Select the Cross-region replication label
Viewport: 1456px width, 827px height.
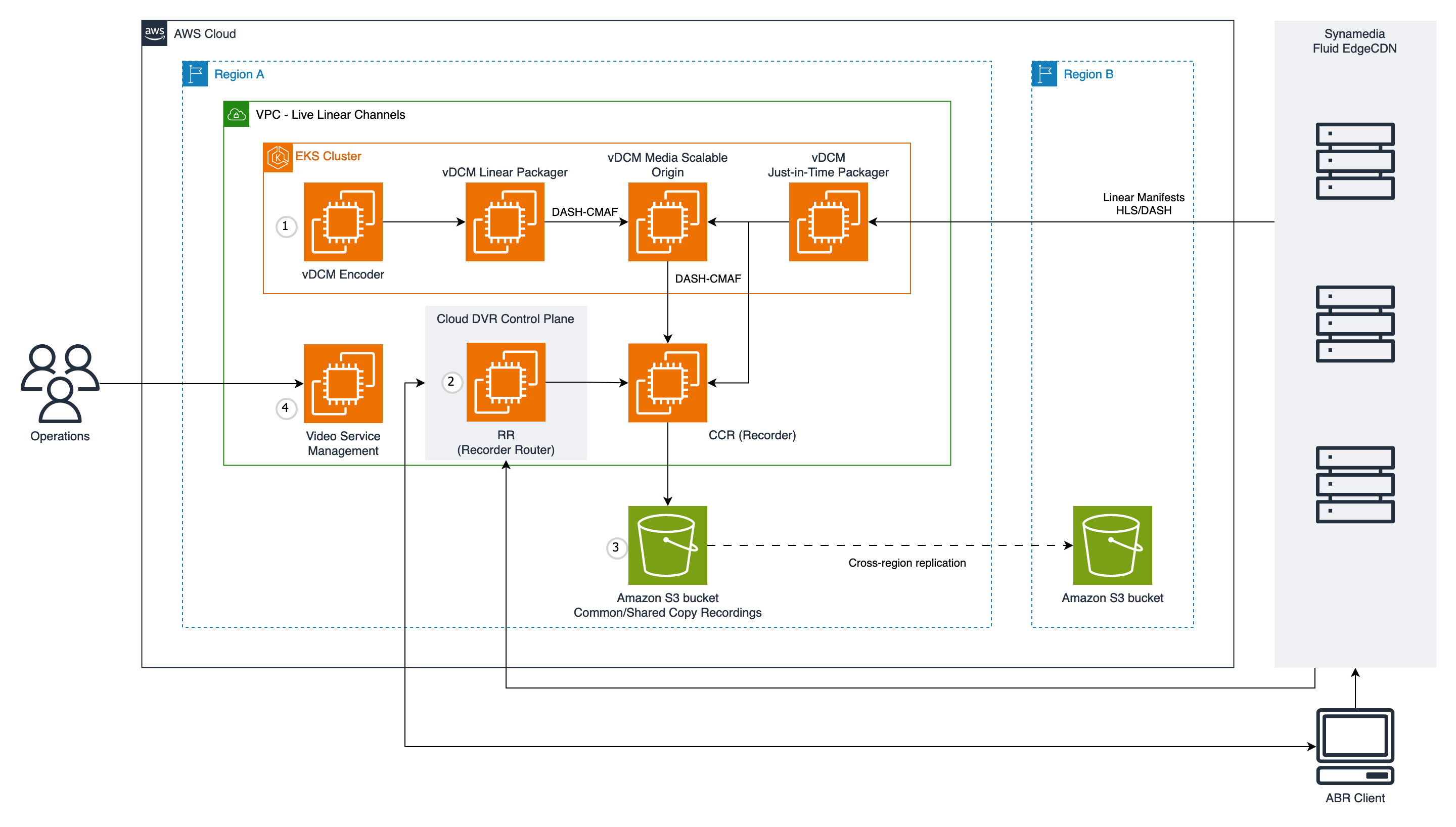pyautogui.click(x=906, y=562)
